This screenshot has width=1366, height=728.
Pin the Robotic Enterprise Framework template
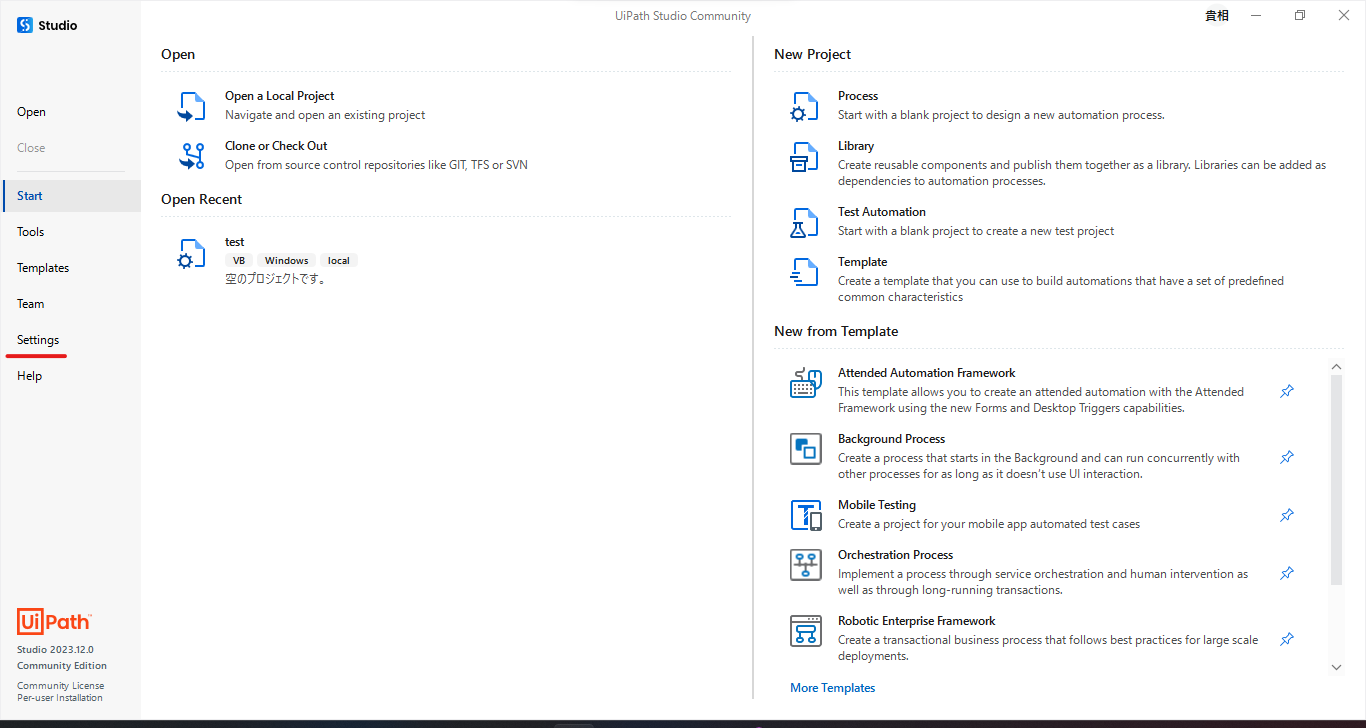tap(1287, 639)
